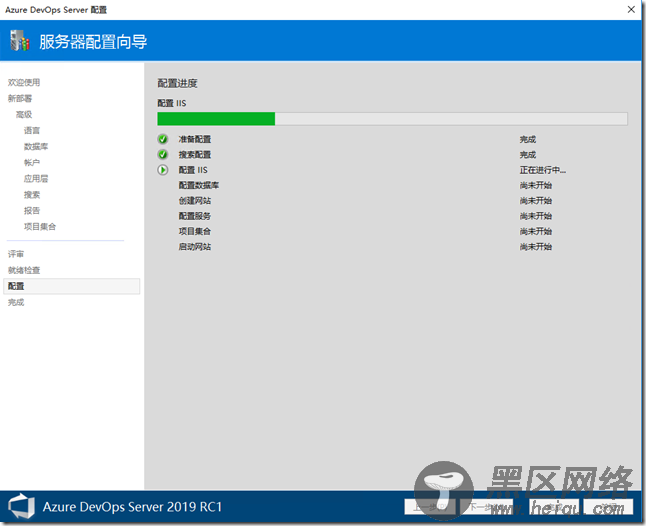646x526 pixels.
Task: Select the 帐户 step
Action: tap(32, 163)
